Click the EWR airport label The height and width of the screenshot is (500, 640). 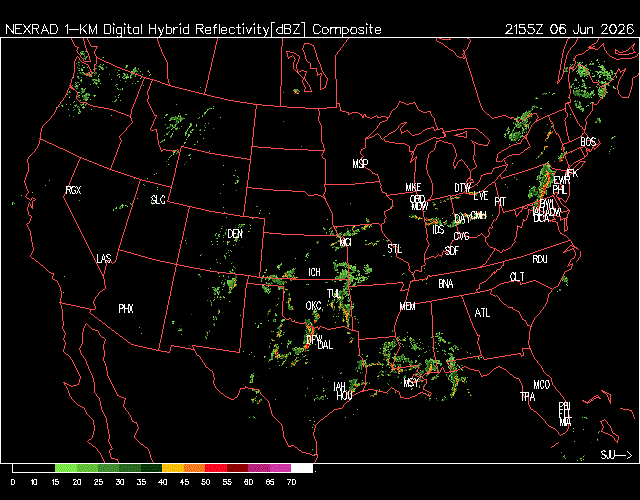pyautogui.click(x=562, y=180)
